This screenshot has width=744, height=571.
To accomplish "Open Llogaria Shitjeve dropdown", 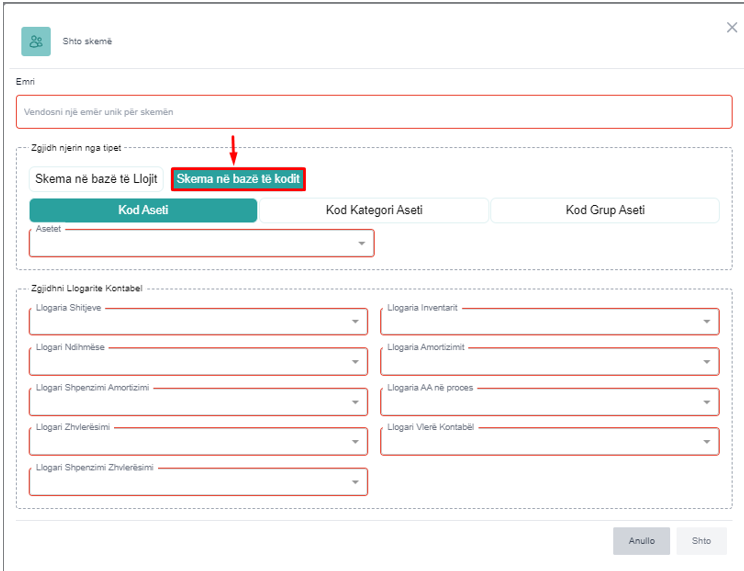I will [x=198, y=321].
